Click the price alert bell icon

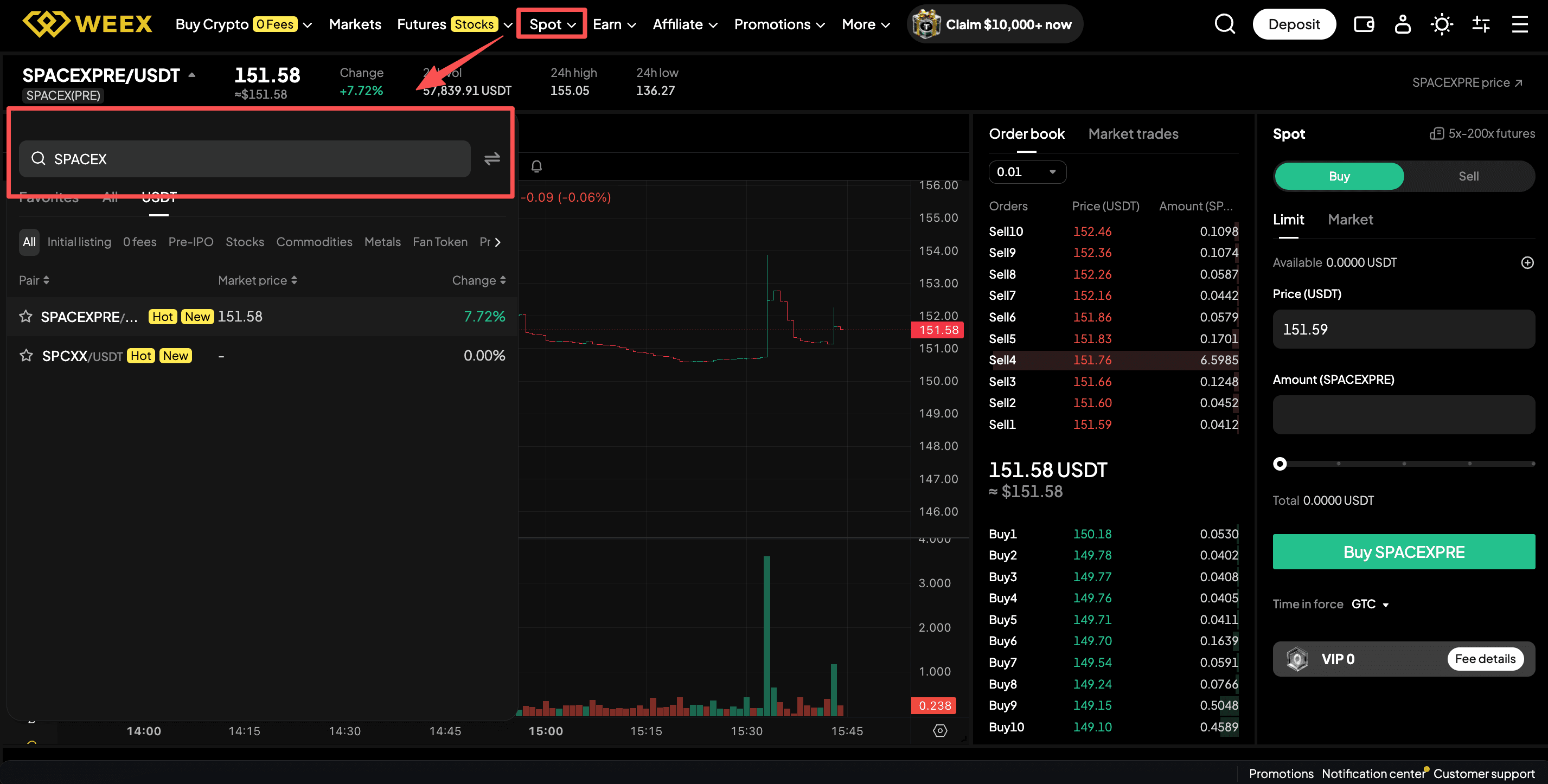[x=536, y=166]
